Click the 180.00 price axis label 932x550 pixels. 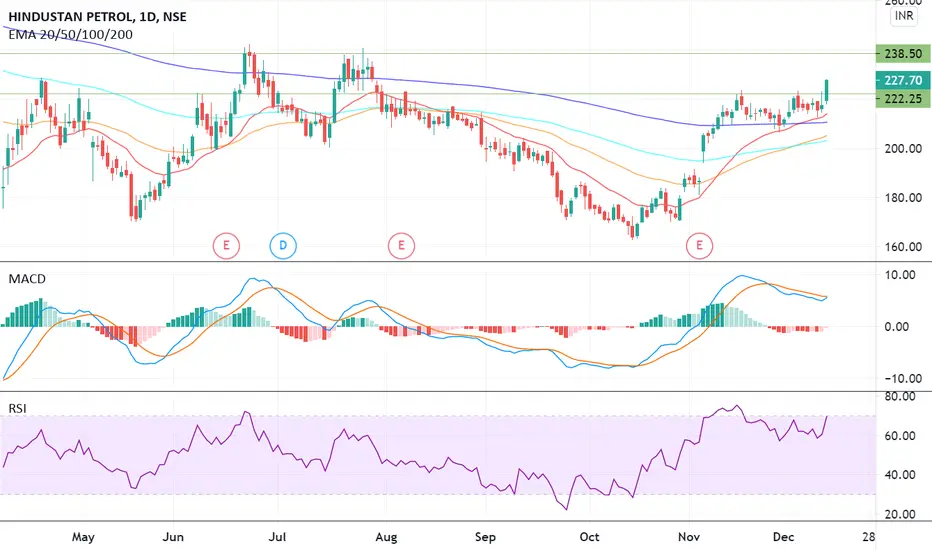903,197
